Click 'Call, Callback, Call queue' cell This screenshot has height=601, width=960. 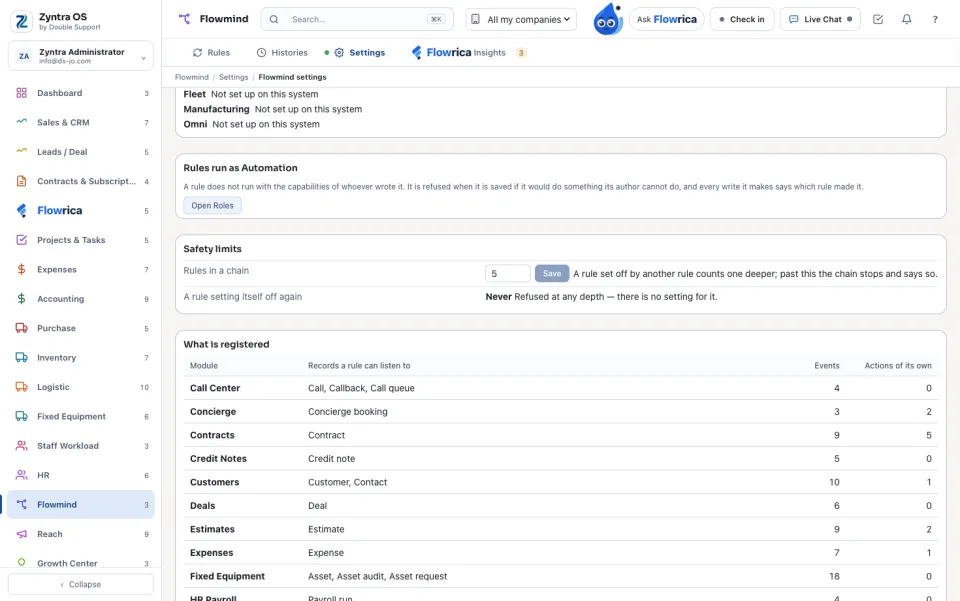click(361, 388)
